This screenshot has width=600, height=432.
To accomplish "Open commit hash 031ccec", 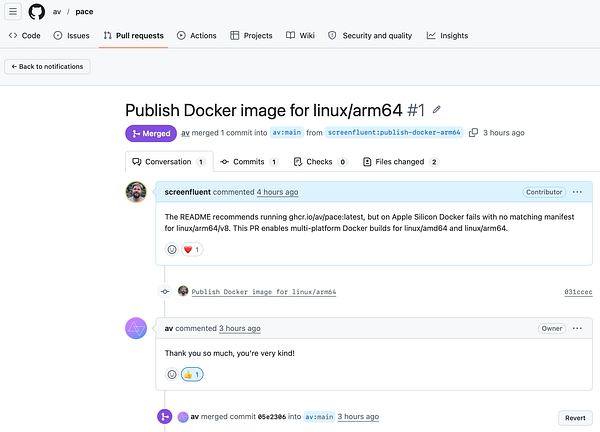I will click(578, 292).
